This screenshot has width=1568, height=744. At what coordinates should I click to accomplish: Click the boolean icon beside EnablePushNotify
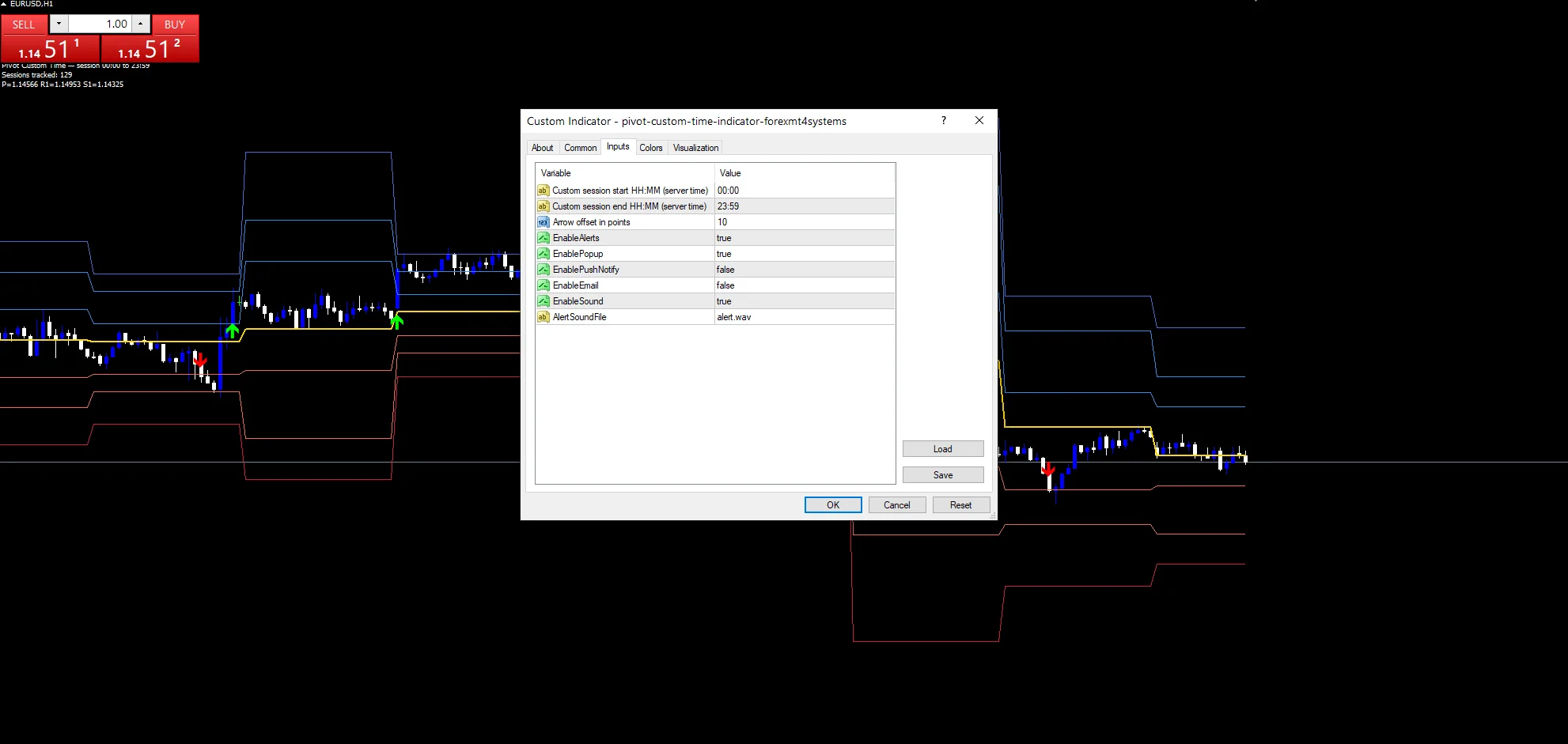pyautogui.click(x=543, y=270)
